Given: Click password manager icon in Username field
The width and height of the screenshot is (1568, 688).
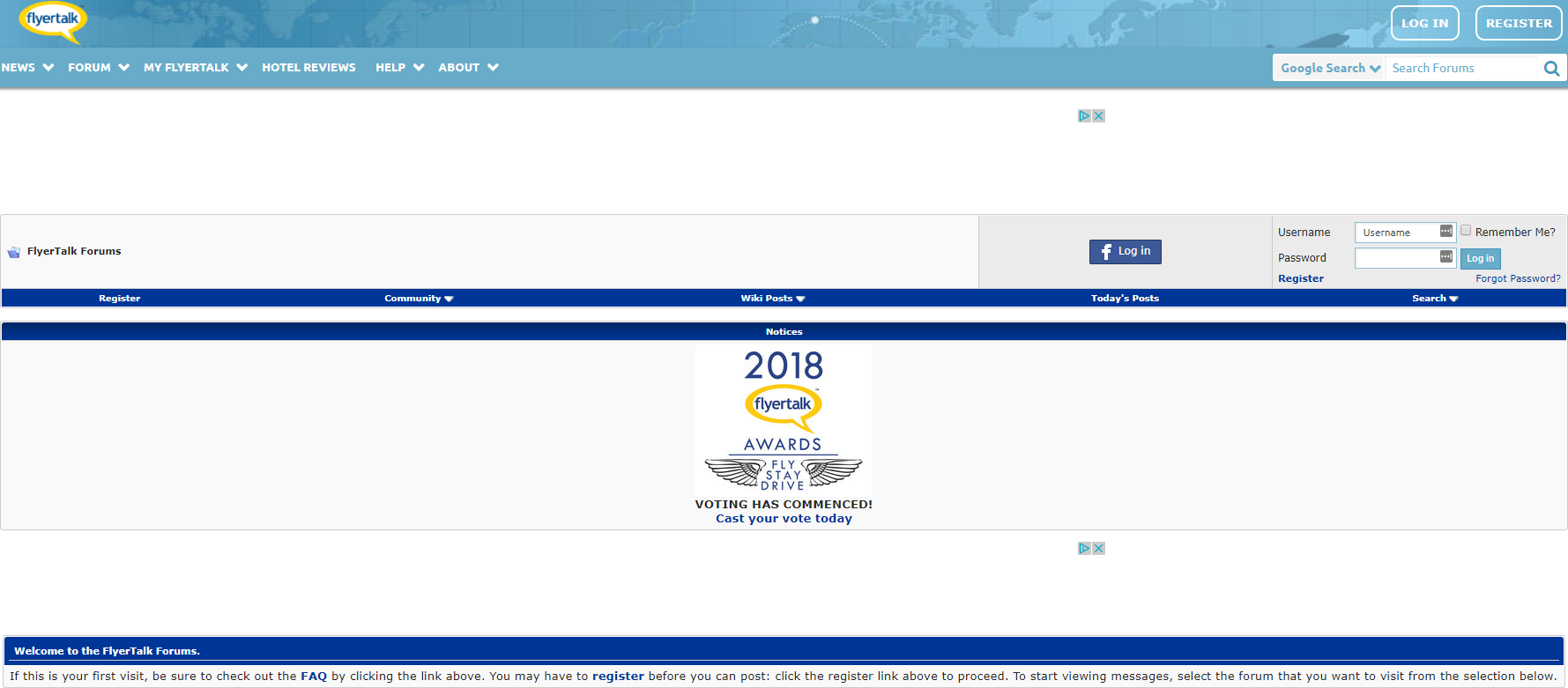Looking at the screenshot, I should [1445, 231].
